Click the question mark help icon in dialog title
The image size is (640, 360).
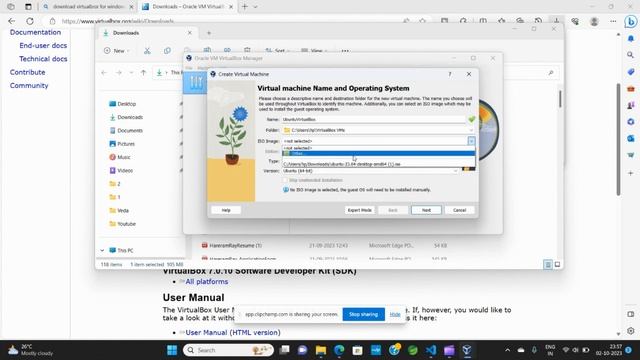click(450, 74)
